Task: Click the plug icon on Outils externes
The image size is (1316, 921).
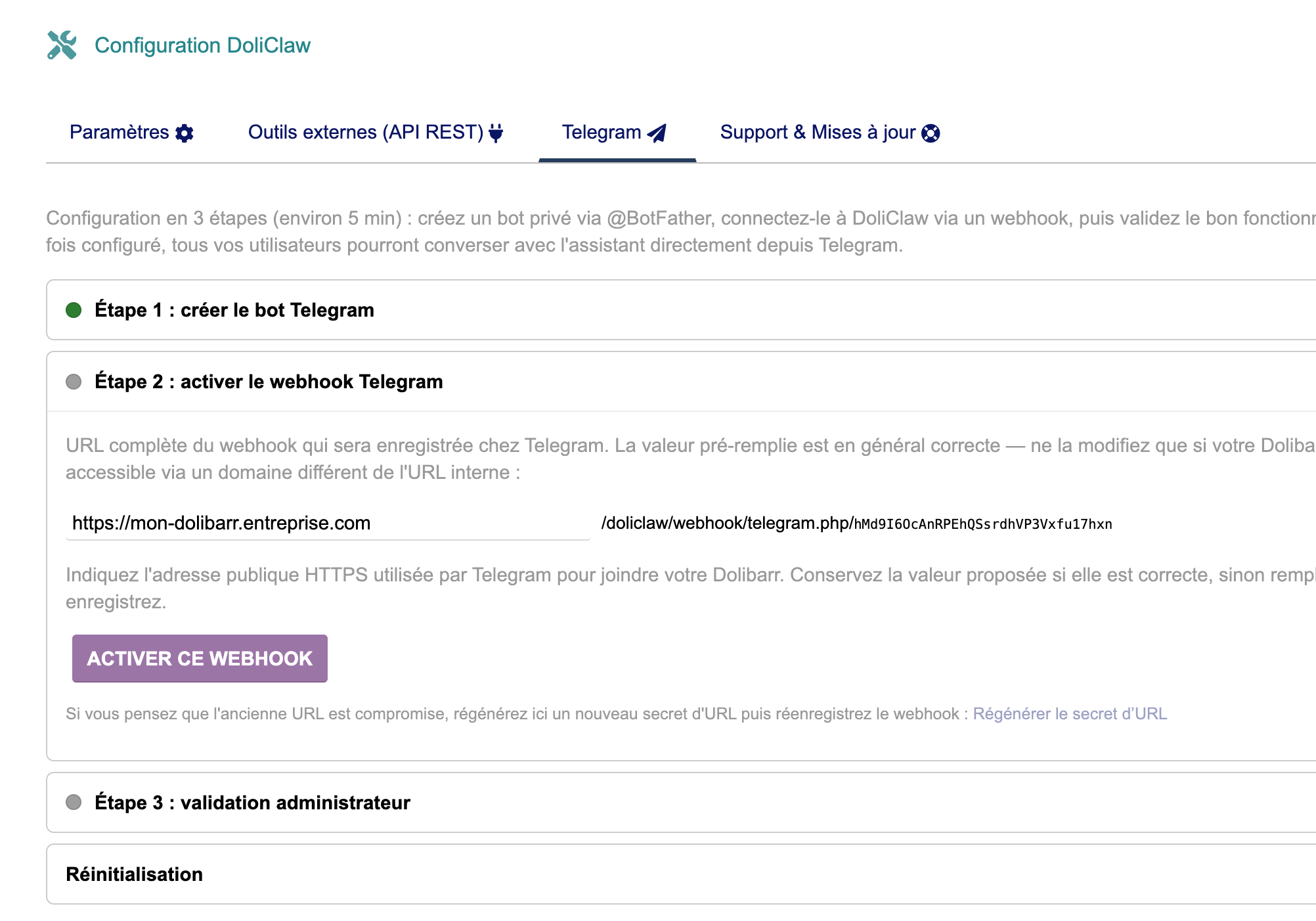Action: [x=496, y=133]
